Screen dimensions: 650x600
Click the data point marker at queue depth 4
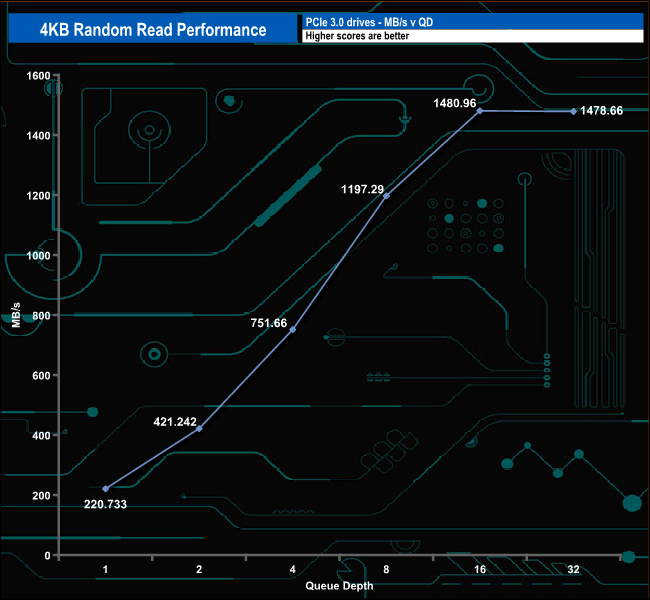(x=293, y=329)
